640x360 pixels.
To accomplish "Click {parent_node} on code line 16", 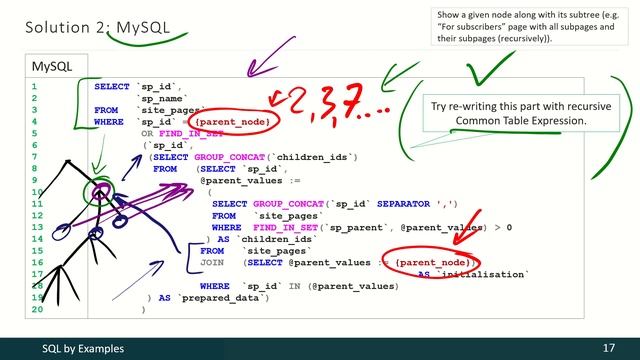I will pos(433,262).
